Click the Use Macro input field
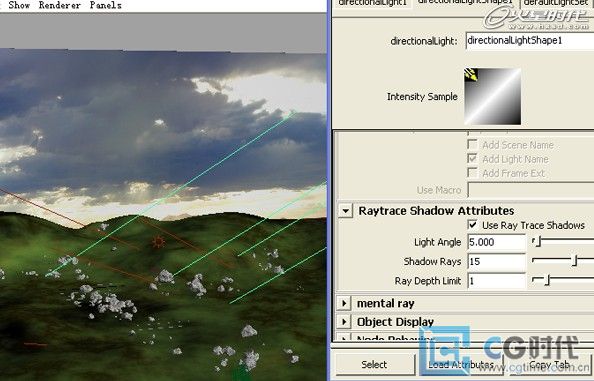This screenshot has height=381, width=594. click(531, 189)
